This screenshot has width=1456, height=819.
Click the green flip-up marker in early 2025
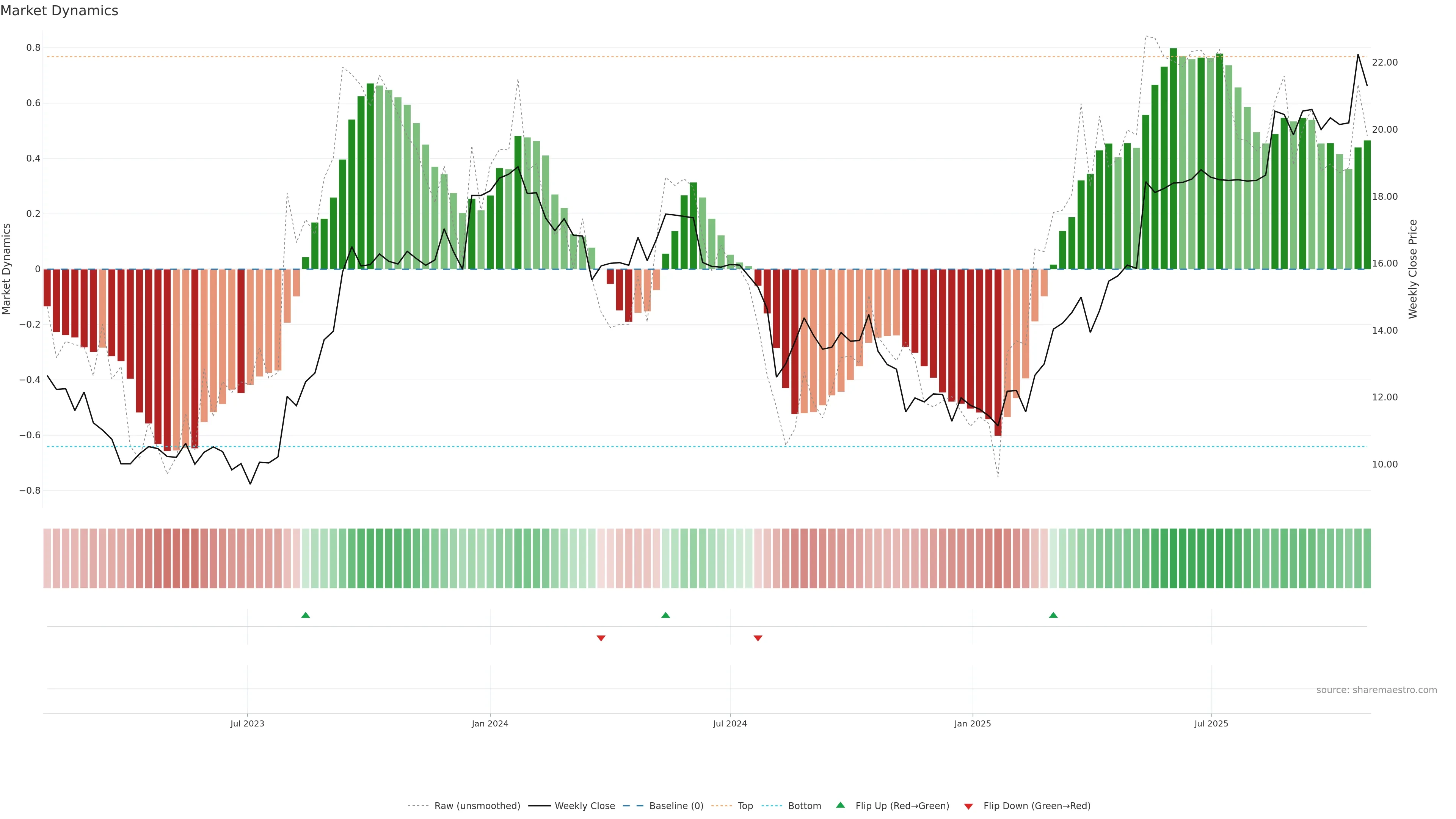click(1053, 615)
